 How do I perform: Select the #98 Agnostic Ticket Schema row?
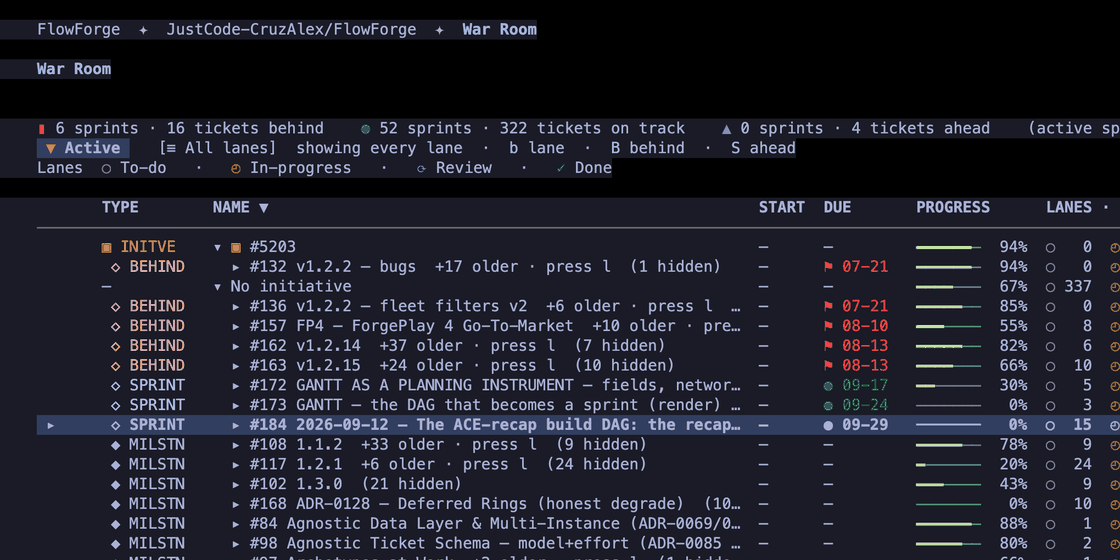(x=579, y=544)
